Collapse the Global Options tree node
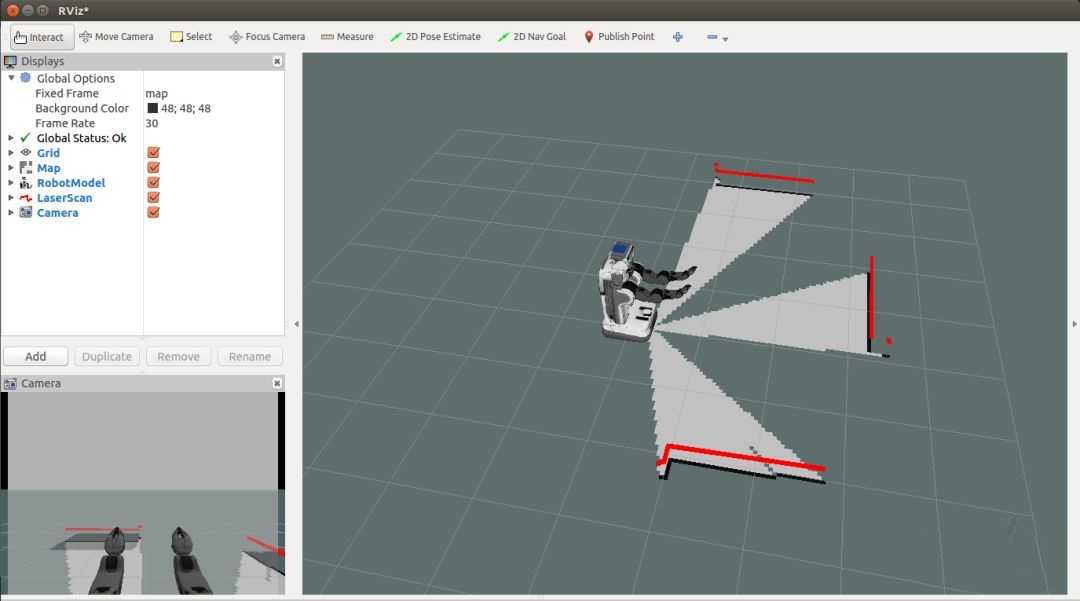Viewport: 1080px width, 601px height. pos(11,78)
